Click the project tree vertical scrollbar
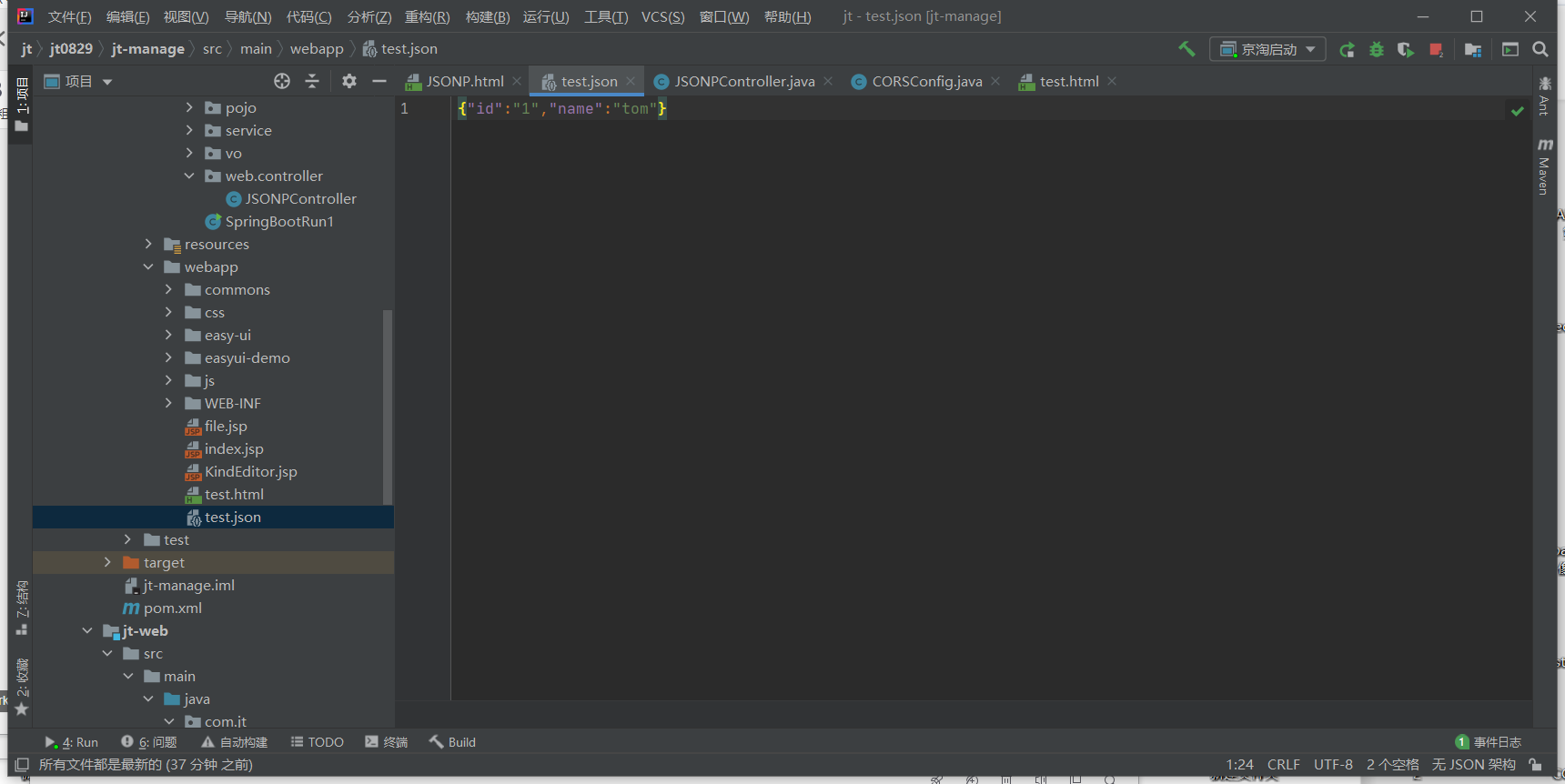This screenshot has width=1565, height=784. (x=388, y=407)
